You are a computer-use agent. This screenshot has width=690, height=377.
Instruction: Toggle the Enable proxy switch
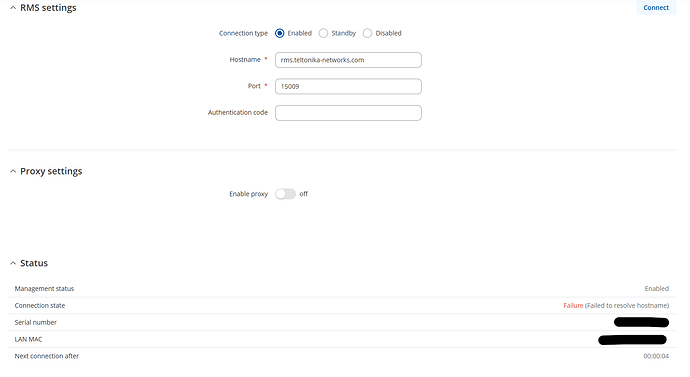pos(285,194)
